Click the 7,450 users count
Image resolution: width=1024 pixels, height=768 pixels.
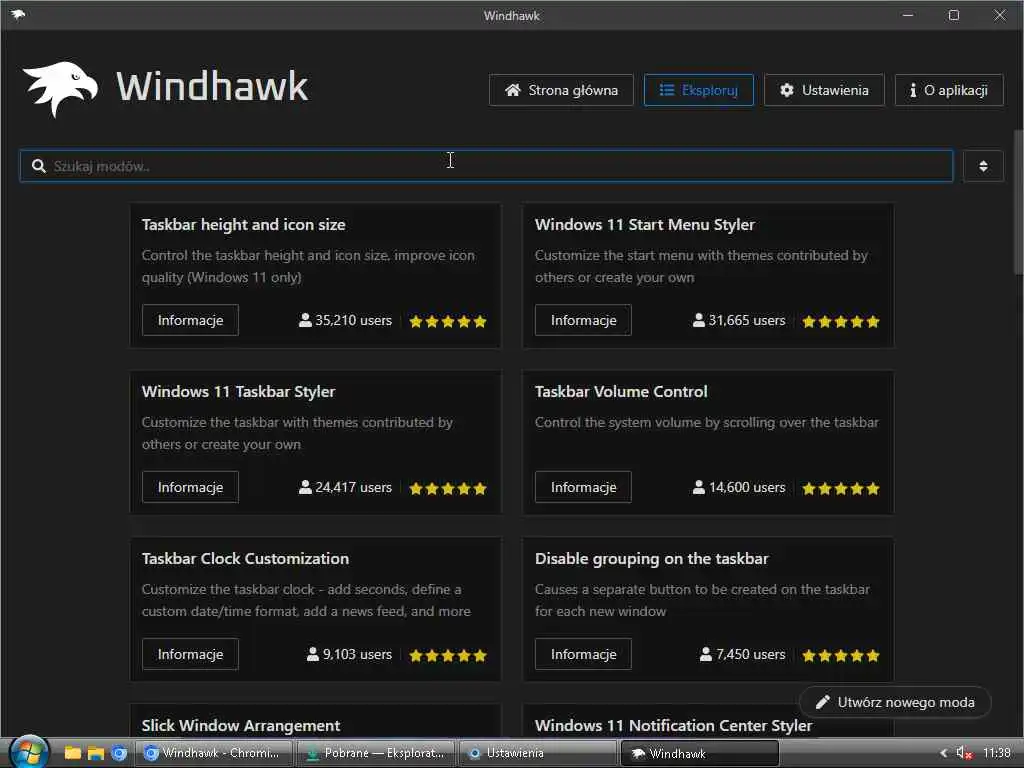tap(743, 654)
